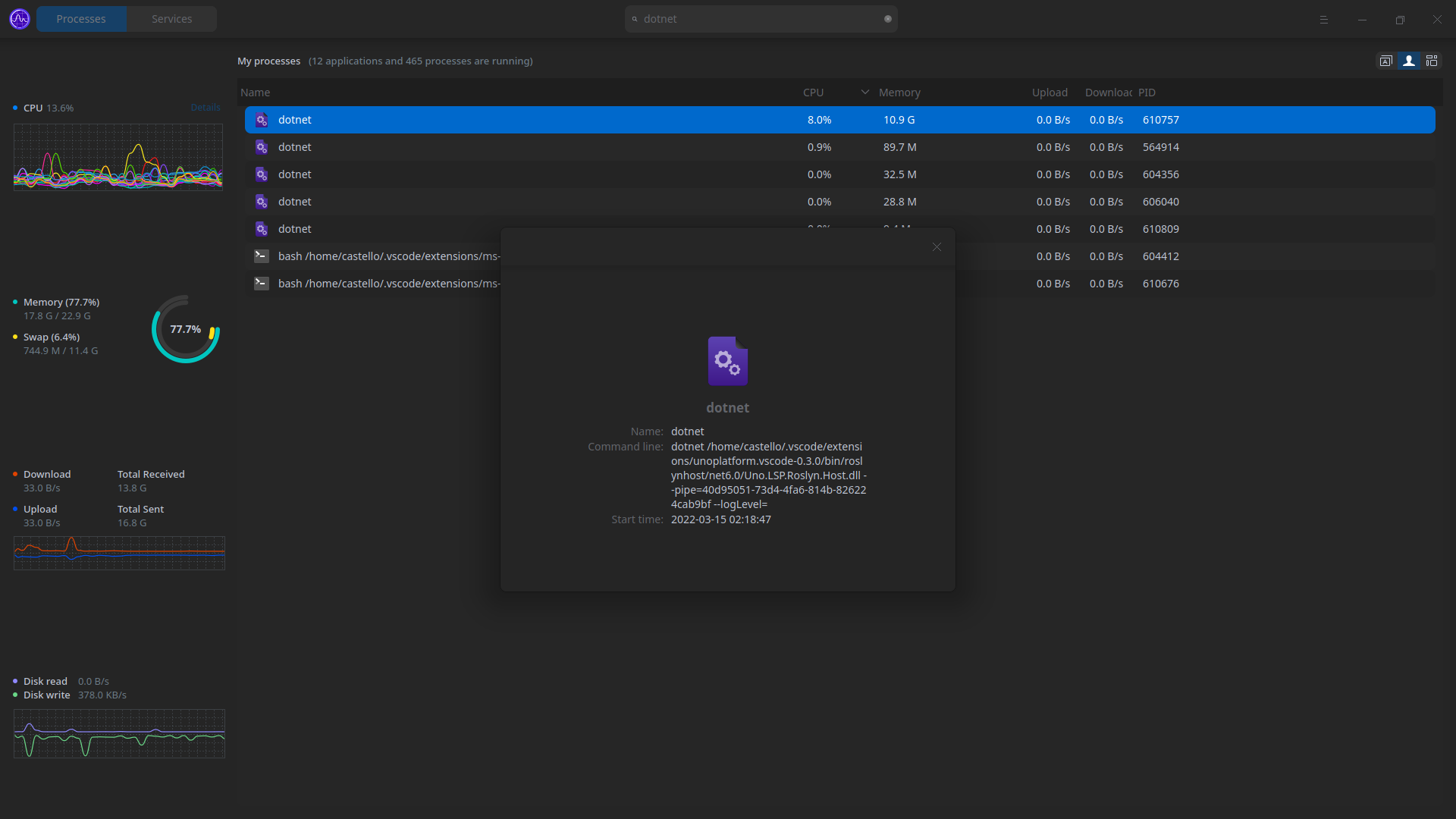Screen dimensions: 1456x819
Task: Select memory value 89.7 M
Action: pos(899,147)
